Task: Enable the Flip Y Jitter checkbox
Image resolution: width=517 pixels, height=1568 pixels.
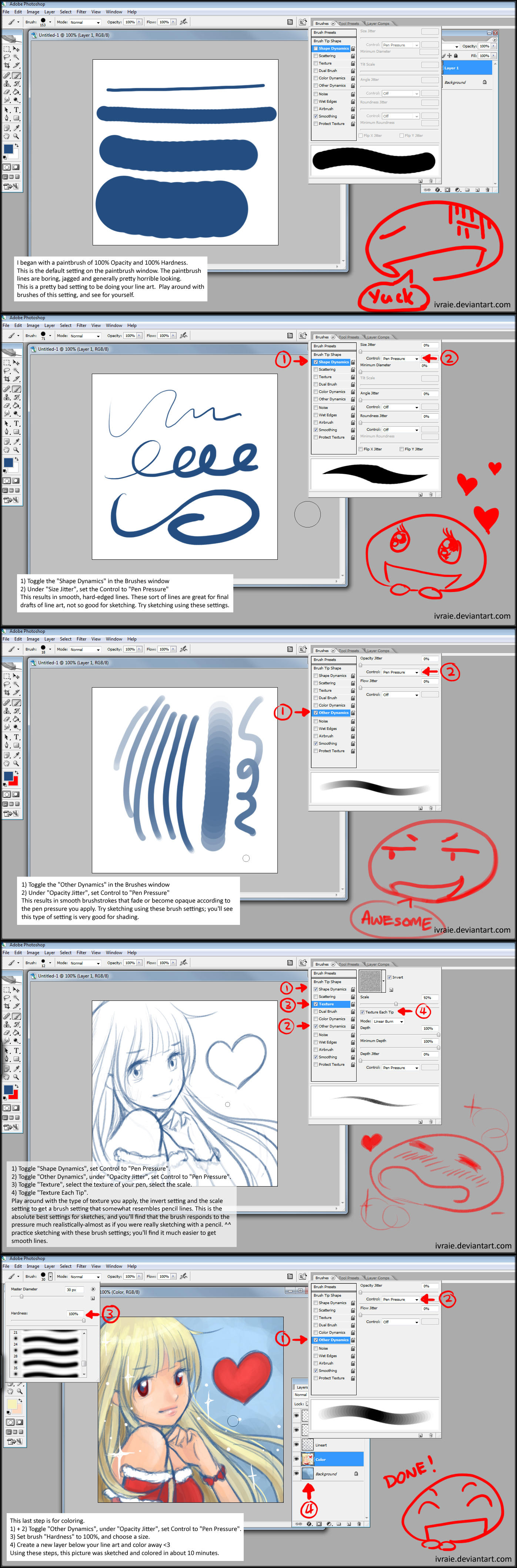Action: 402,449
